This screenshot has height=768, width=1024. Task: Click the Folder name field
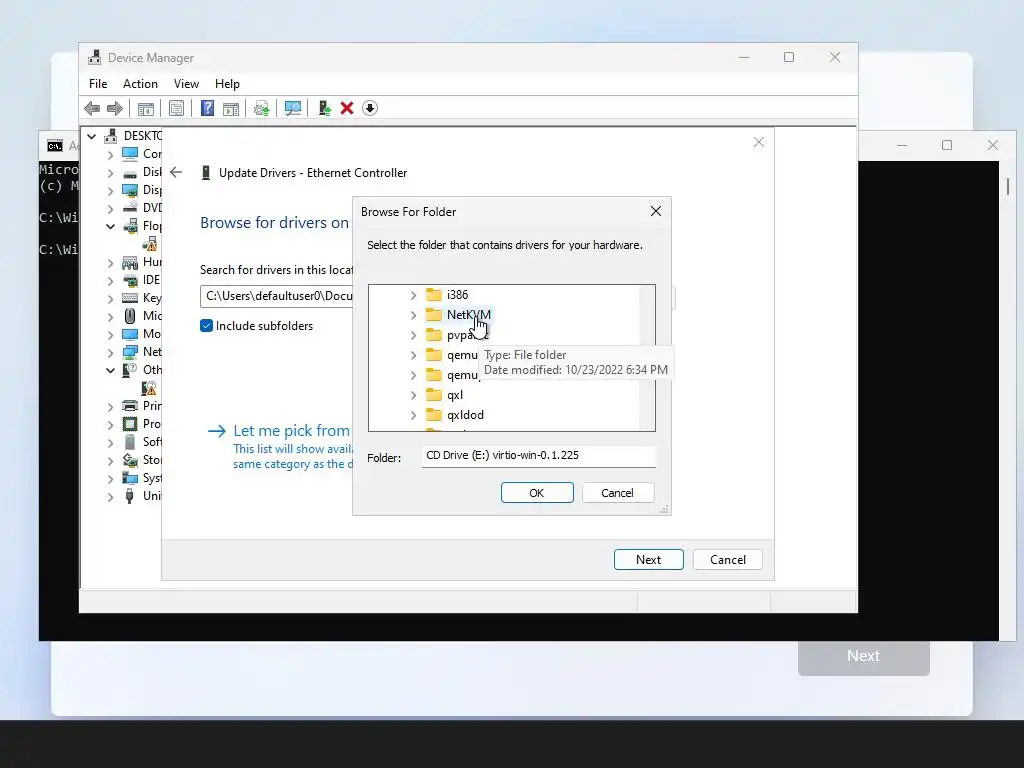tap(538, 456)
